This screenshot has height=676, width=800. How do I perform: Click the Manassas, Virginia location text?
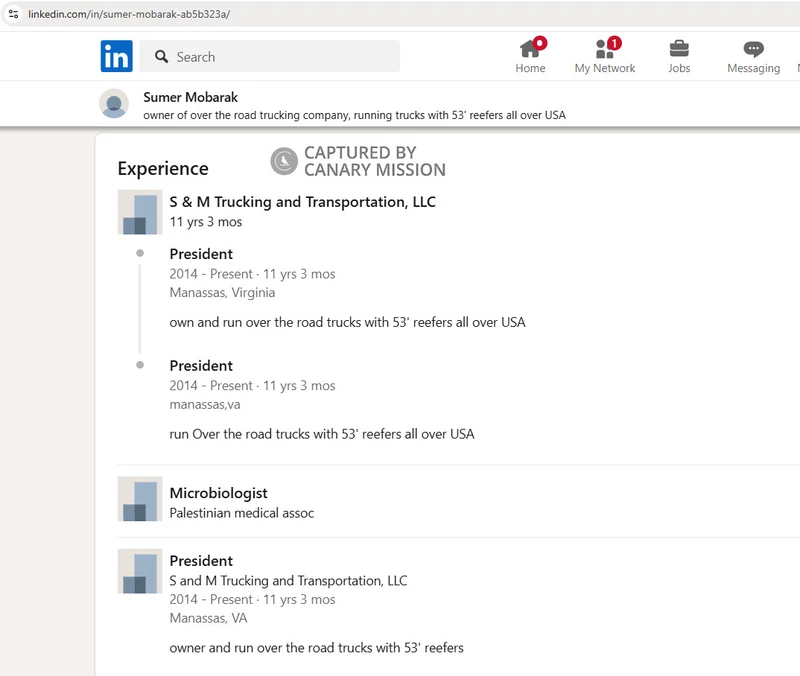(x=222, y=292)
